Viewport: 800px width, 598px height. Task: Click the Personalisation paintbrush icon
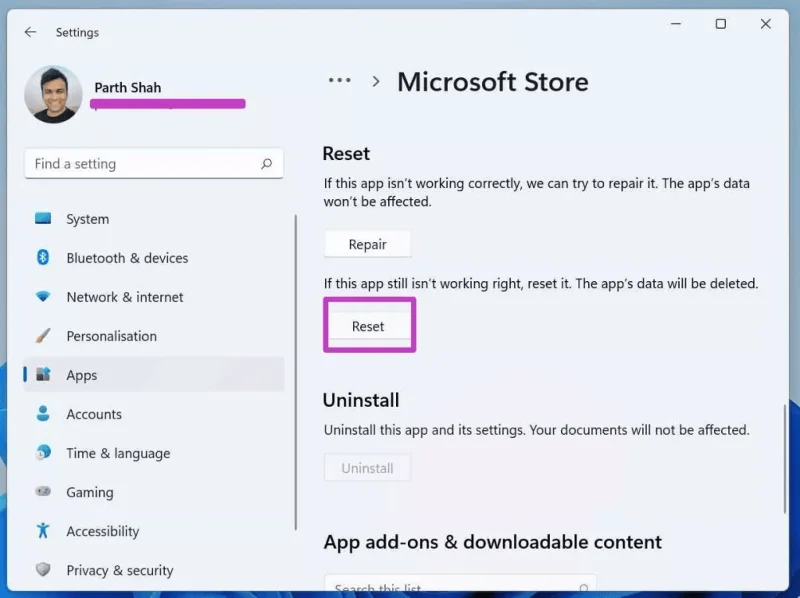coord(43,335)
